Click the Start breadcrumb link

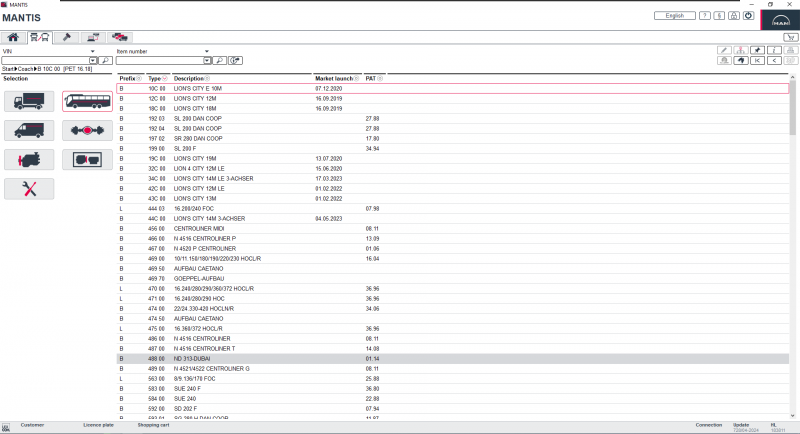pyautogui.click(x=8, y=69)
